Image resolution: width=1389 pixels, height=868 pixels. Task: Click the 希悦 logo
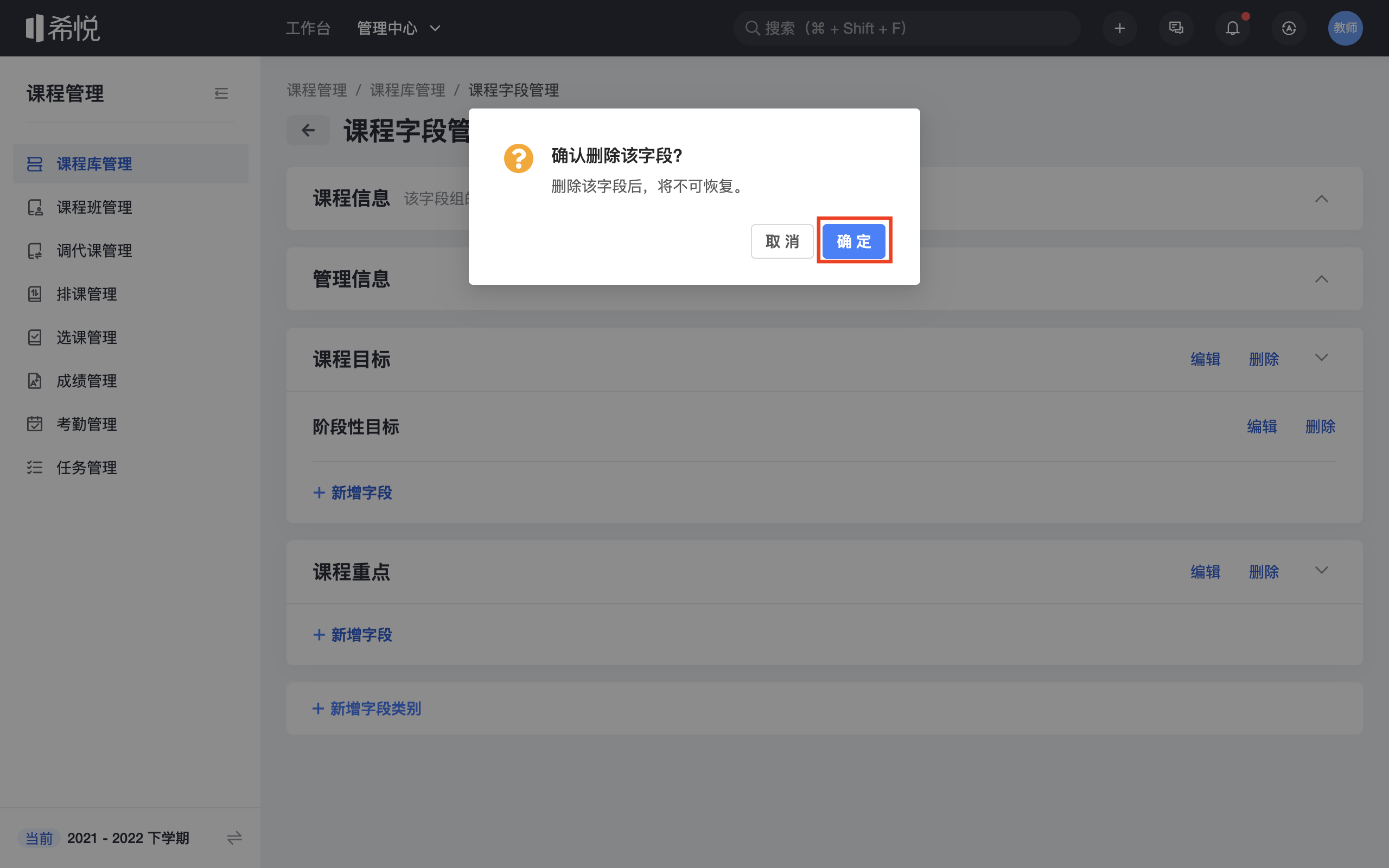(x=63, y=28)
